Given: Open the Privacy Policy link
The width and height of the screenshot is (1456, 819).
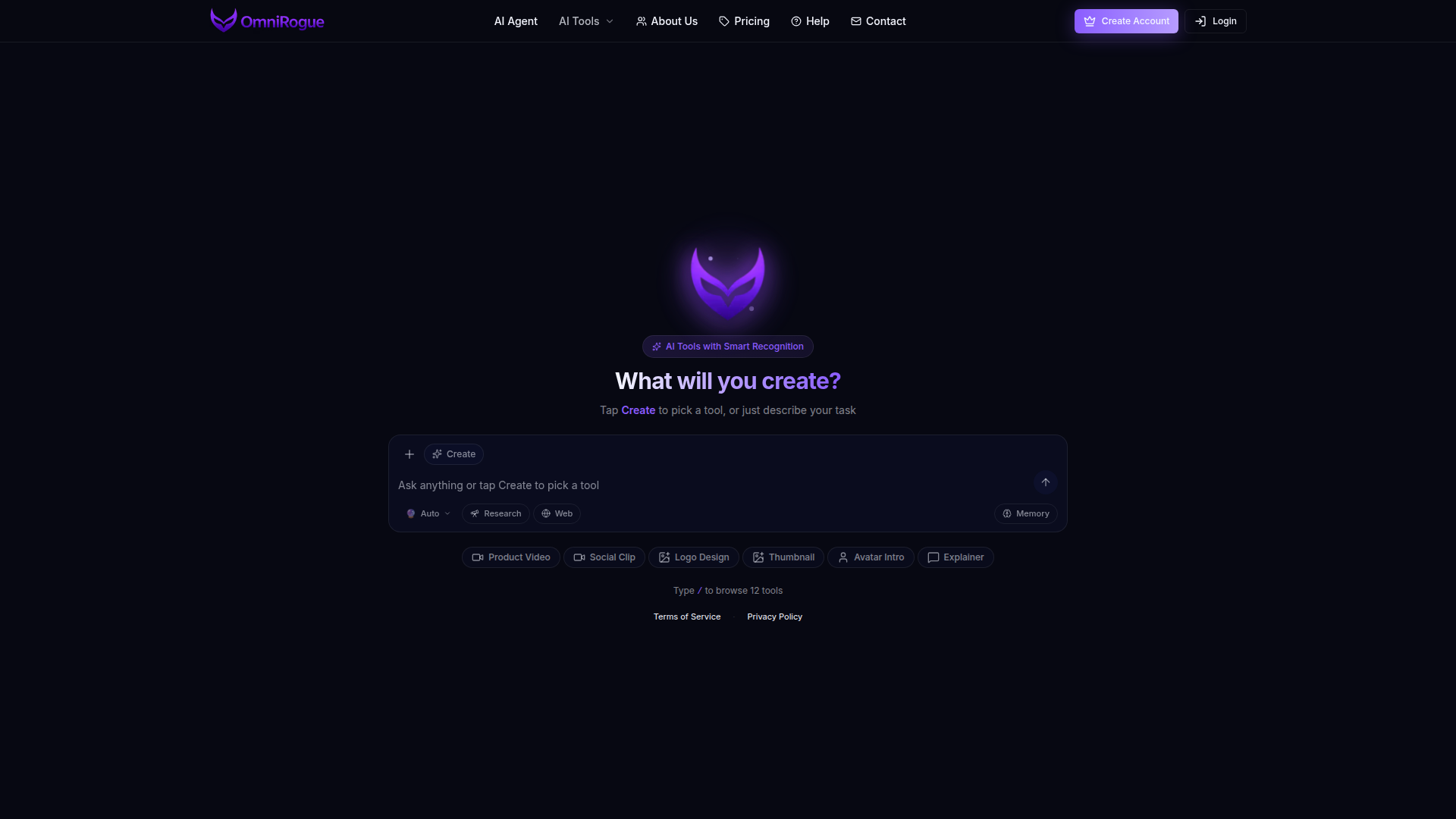Looking at the screenshot, I should coord(774,617).
